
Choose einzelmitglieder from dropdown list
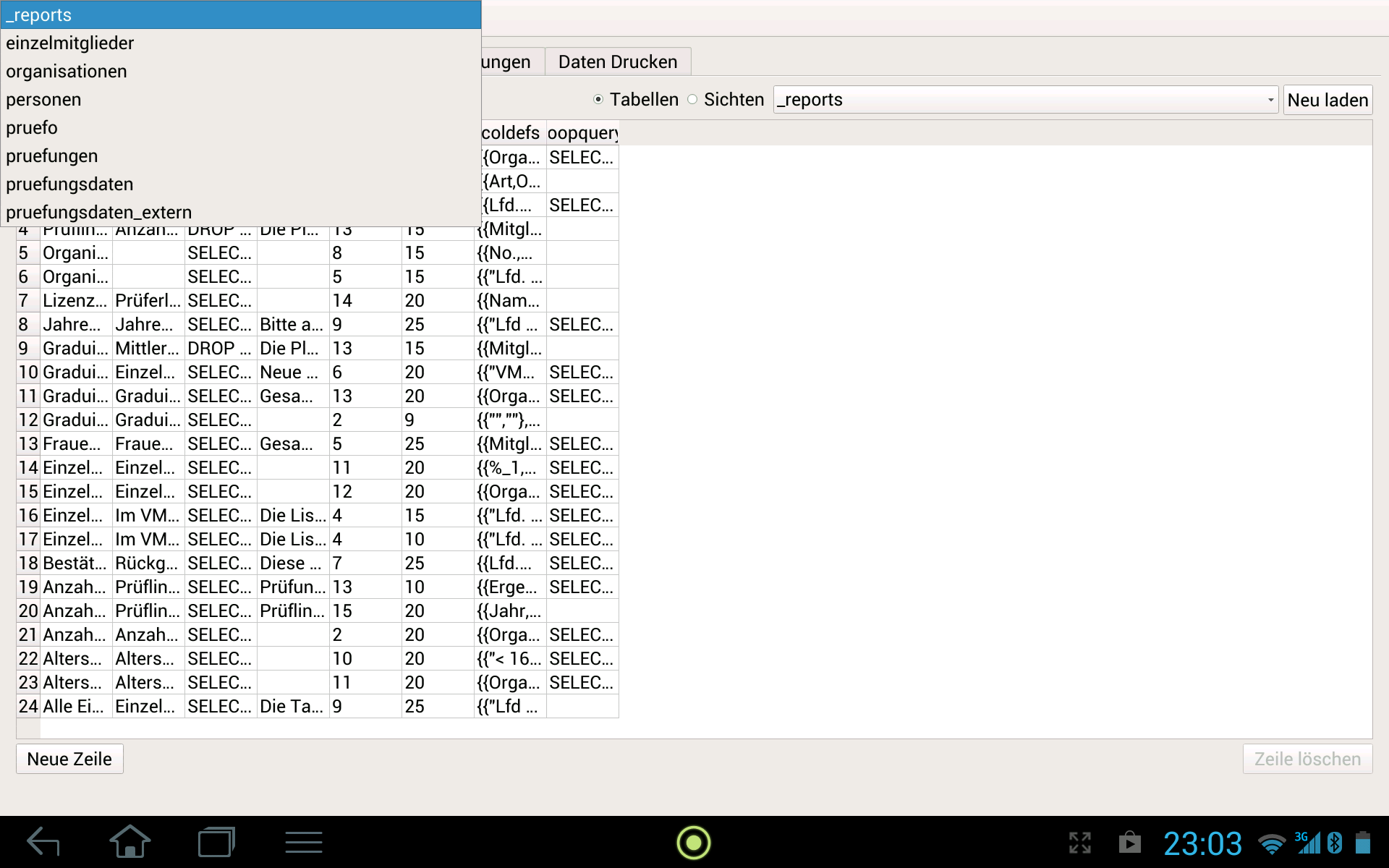click(x=70, y=43)
